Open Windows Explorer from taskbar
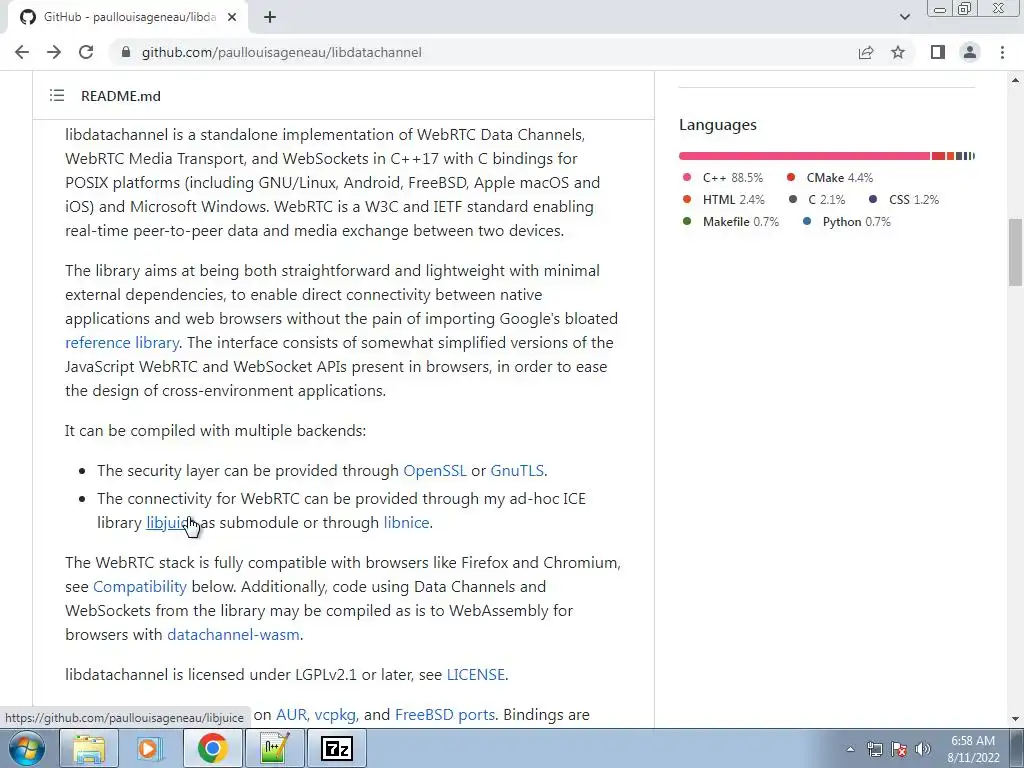 [89, 748]
